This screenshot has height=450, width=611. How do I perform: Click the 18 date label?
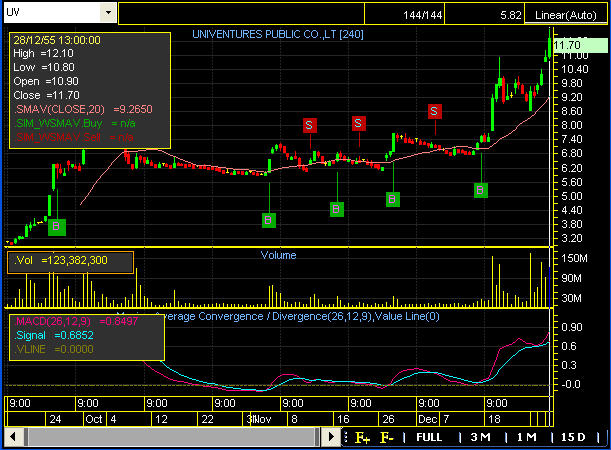[494, 419]
